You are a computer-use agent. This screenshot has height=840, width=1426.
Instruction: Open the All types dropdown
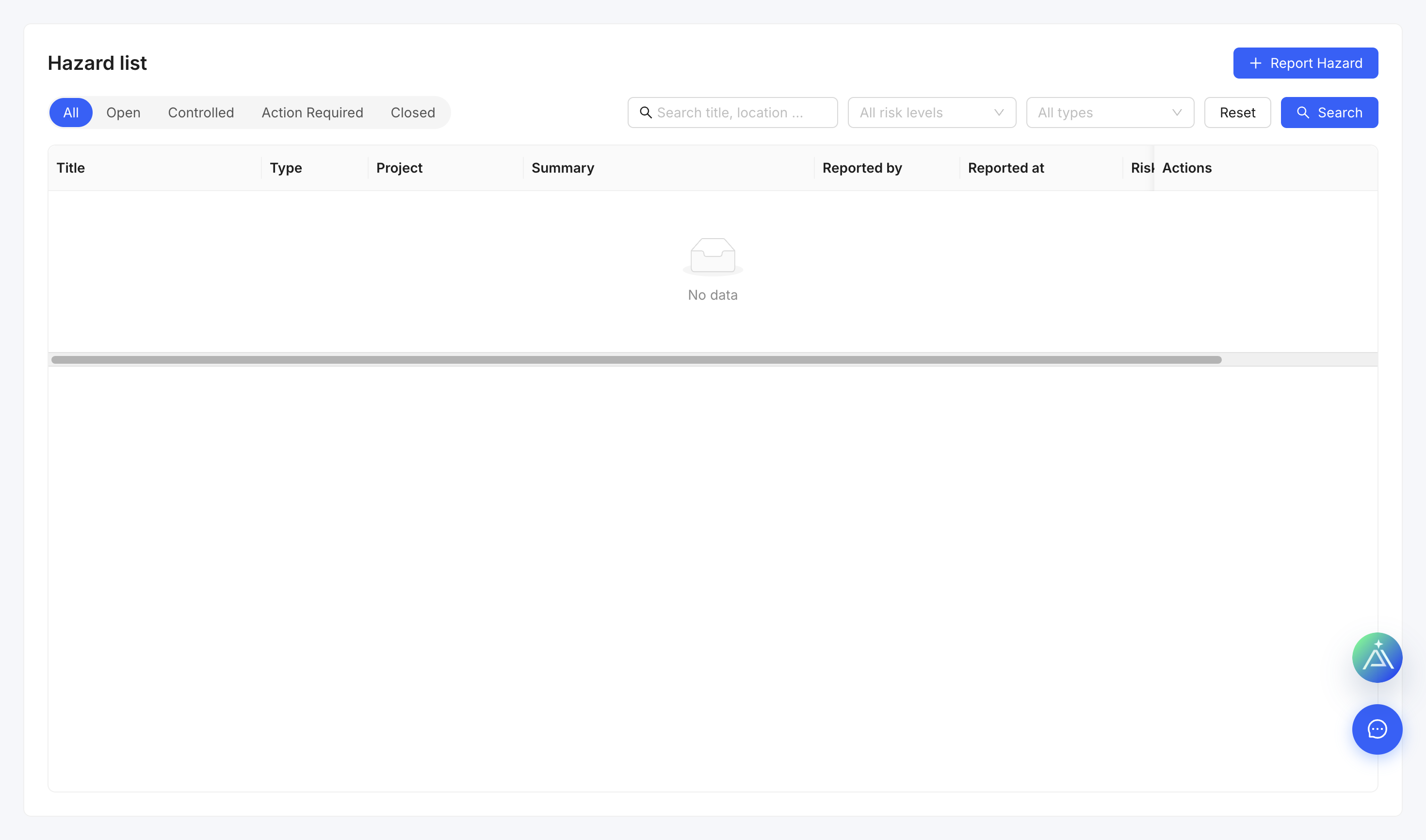(x=1110, y=113)
